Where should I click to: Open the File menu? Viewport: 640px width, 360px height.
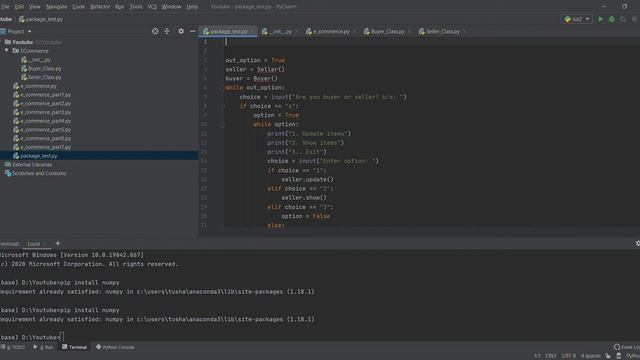[x=5, y=7]
